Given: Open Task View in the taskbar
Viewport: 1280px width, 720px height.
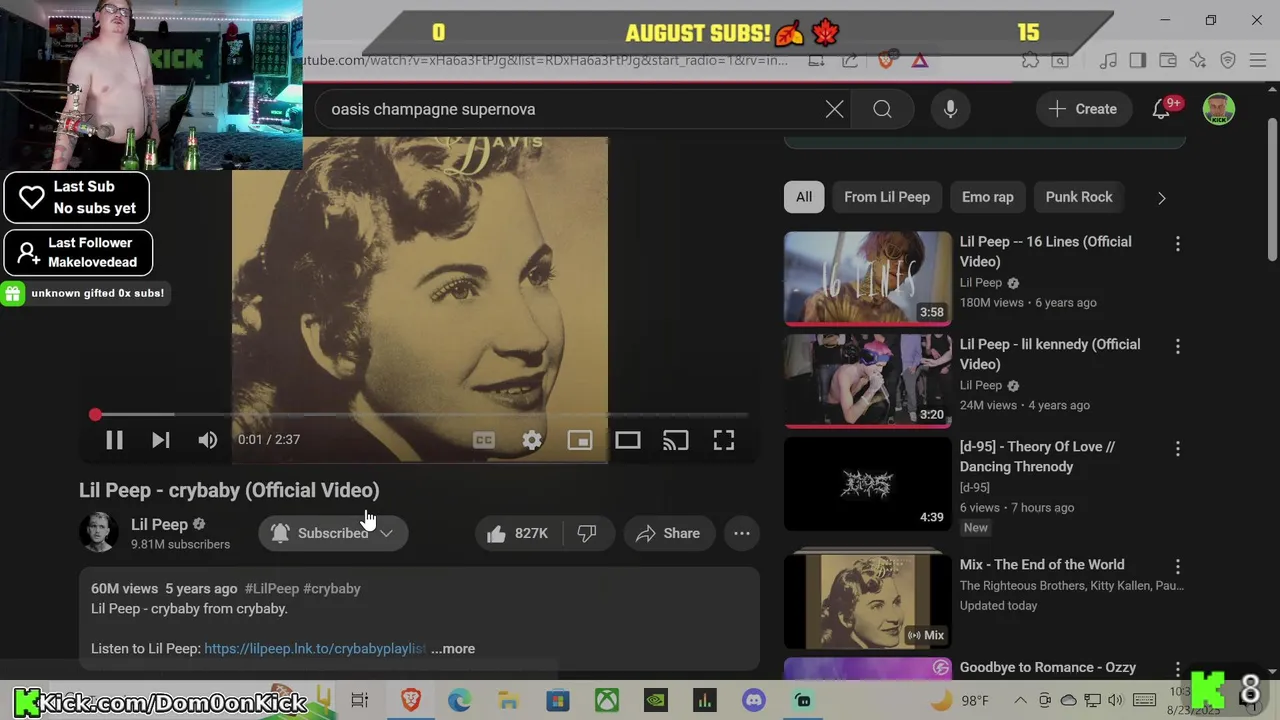Looking at the screenshot, I should coord(360,700).
